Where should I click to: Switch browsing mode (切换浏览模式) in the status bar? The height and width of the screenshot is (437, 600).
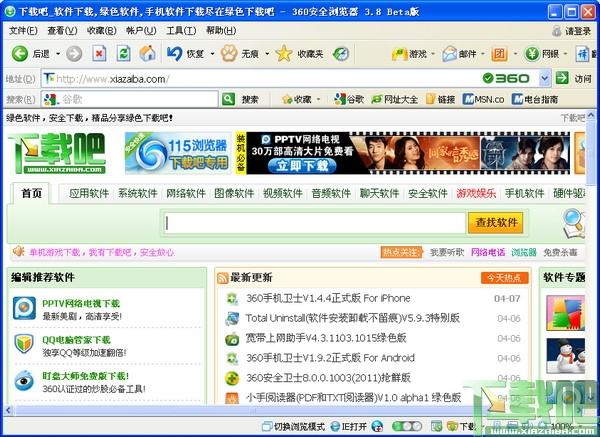pyautogui.click(x=293, y=426)
